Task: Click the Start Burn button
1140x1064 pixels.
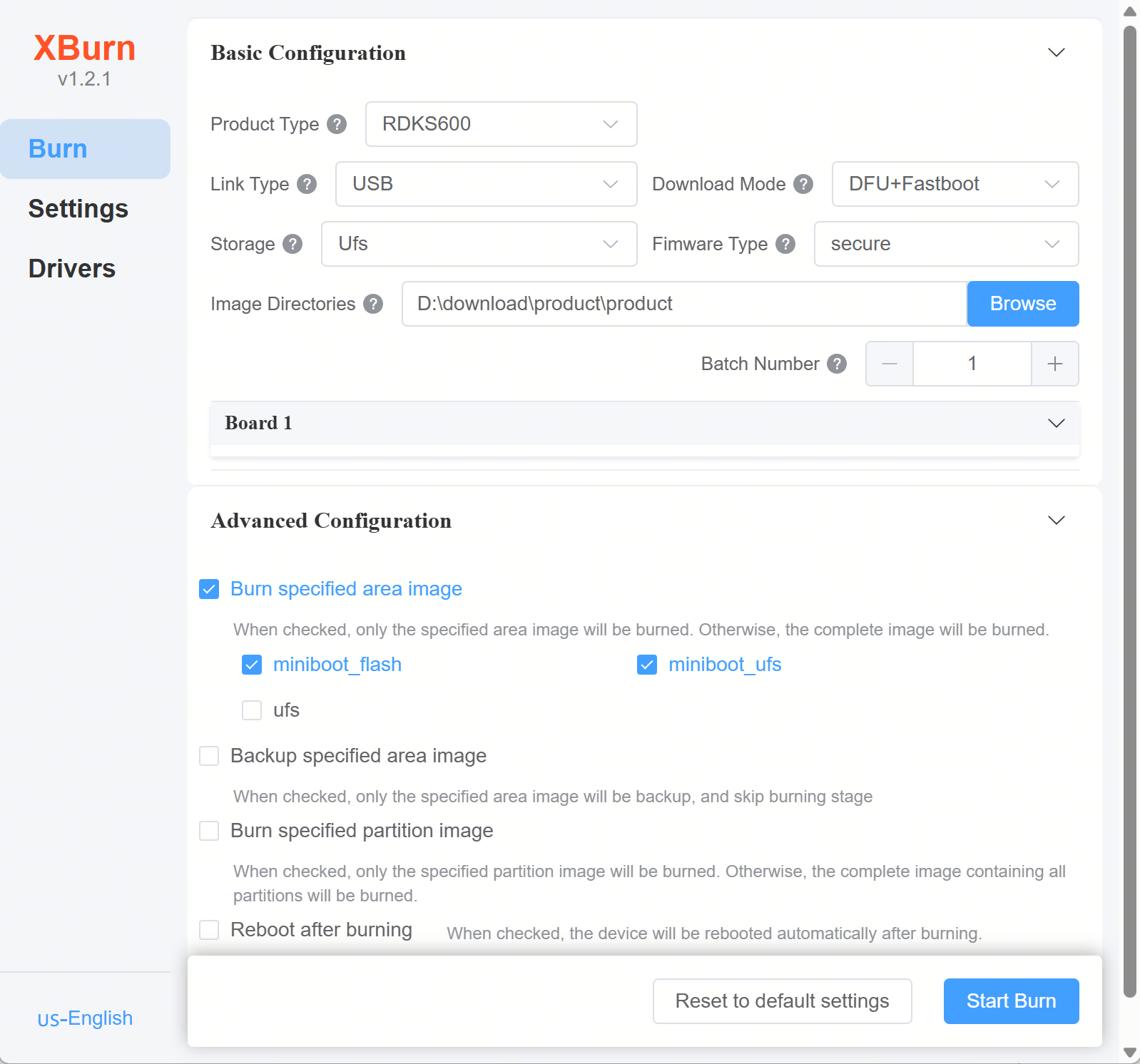Action: point(1011,1001)
